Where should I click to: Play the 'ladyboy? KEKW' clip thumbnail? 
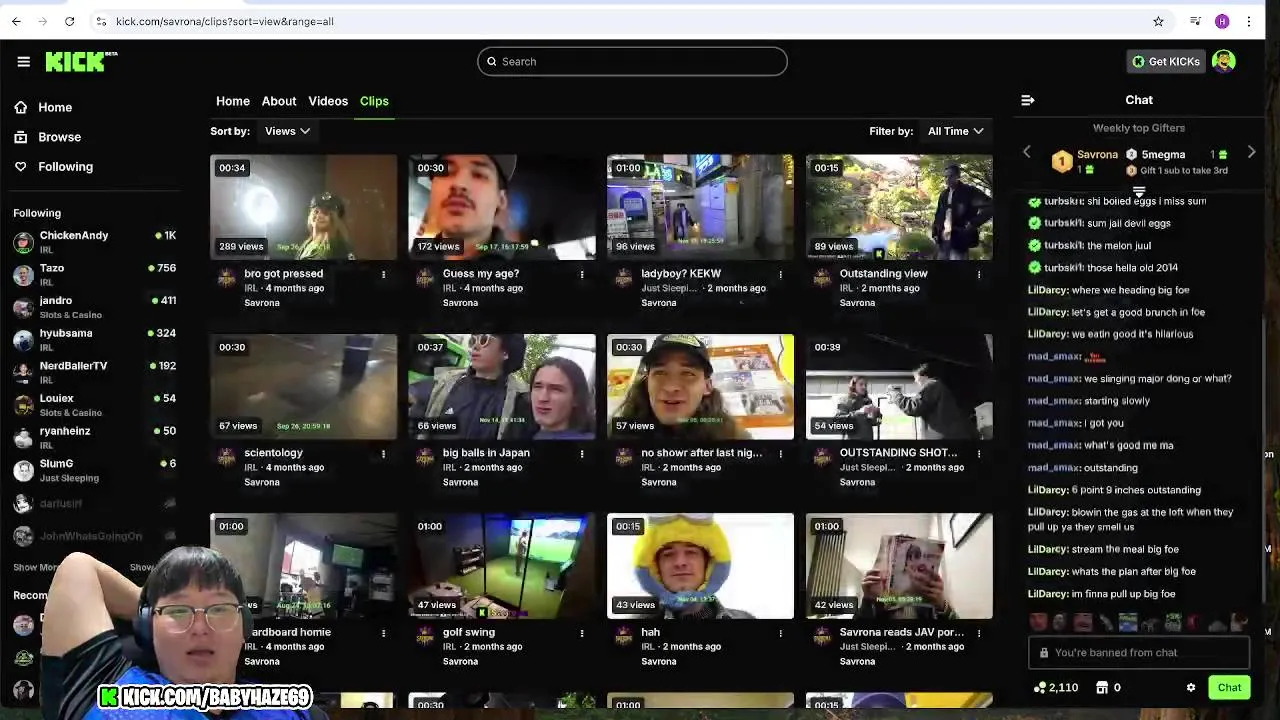point(700,207)
